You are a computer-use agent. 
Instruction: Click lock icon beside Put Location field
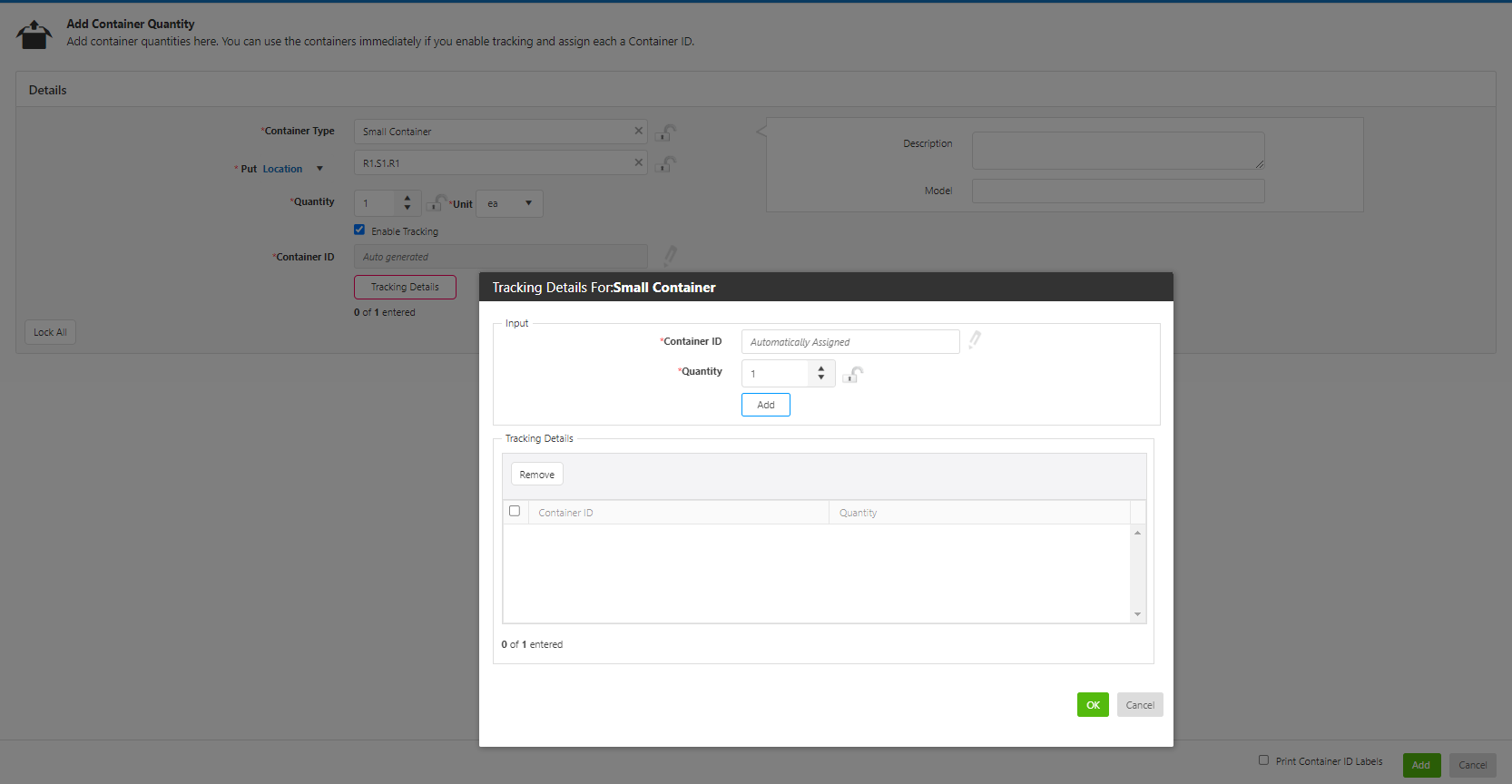click(665, 164)
